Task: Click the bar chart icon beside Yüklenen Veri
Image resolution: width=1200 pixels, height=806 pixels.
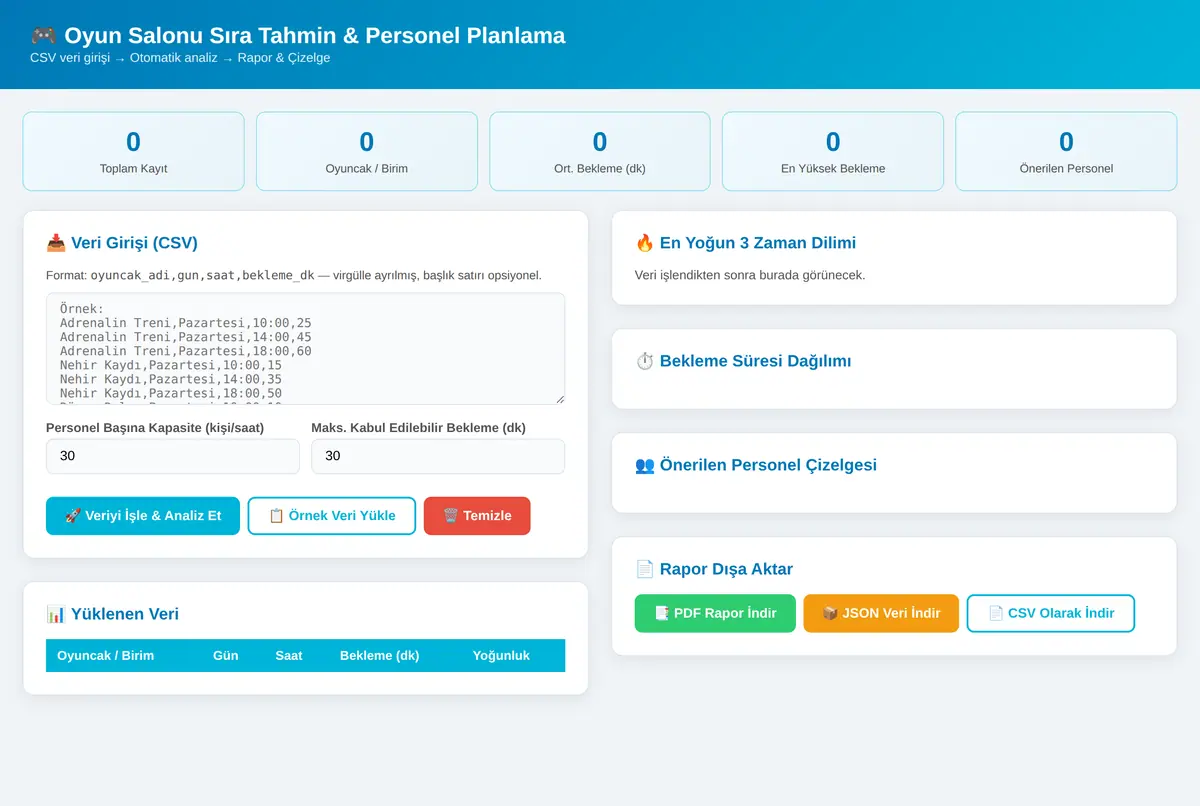Action: click(x=56, y=614)
